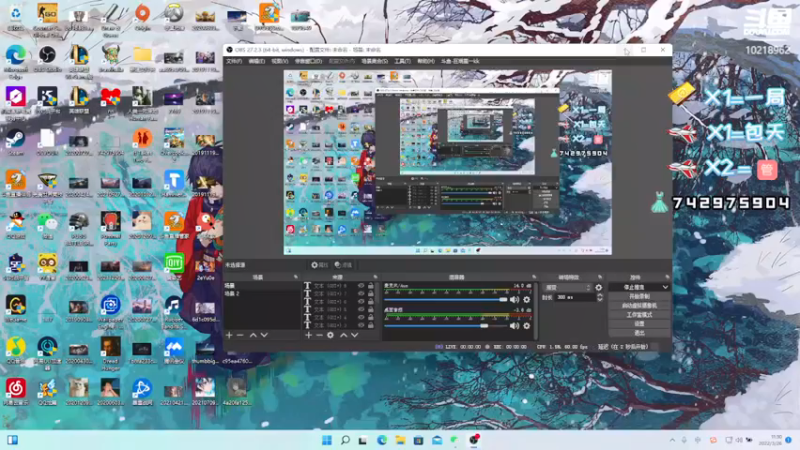Click the Start Virtual Camera button
This screenshot has width=800, height=450.
pyautogui.click(x=639, y=306)
